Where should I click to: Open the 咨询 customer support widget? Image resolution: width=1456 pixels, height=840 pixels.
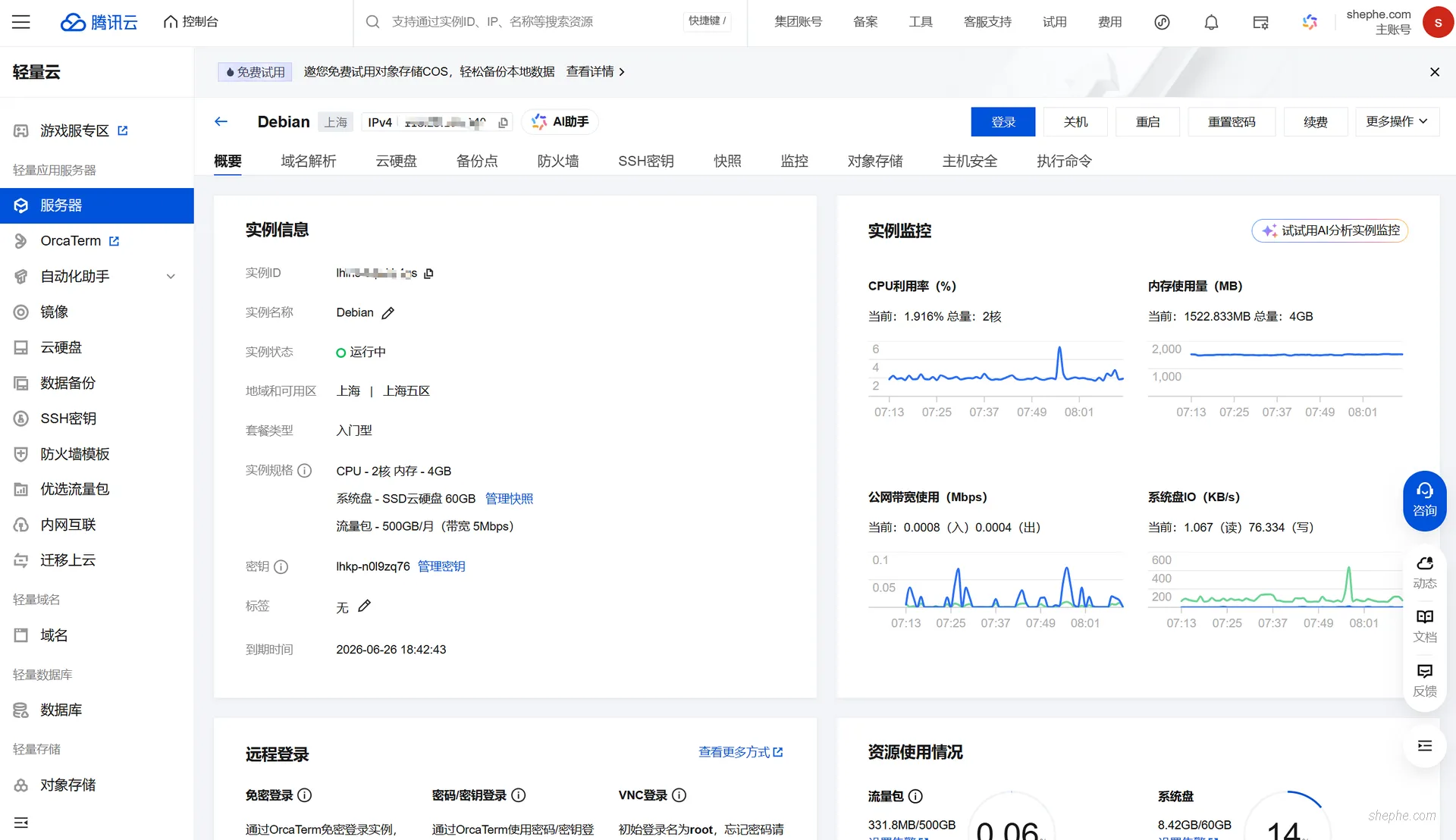click(1425, 500)
